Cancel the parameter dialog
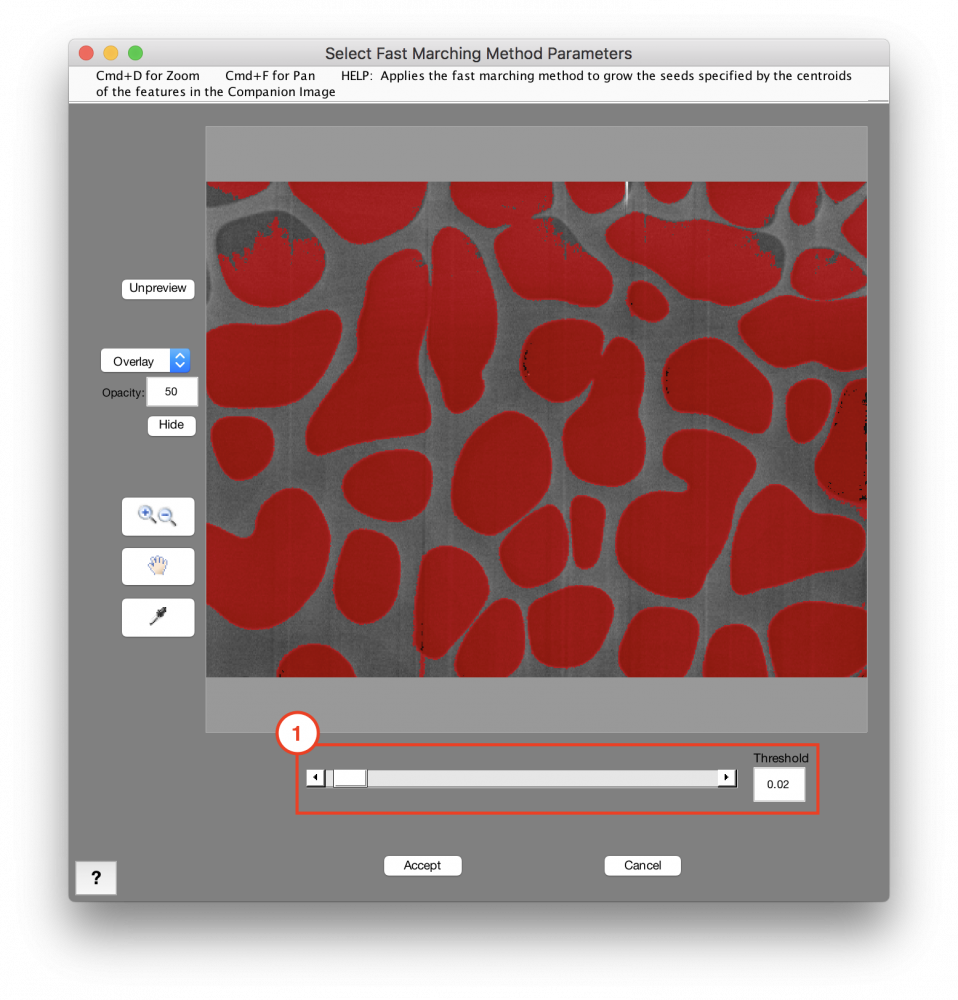The height and width of the screenshot is (1000, 958). [642, 865]
